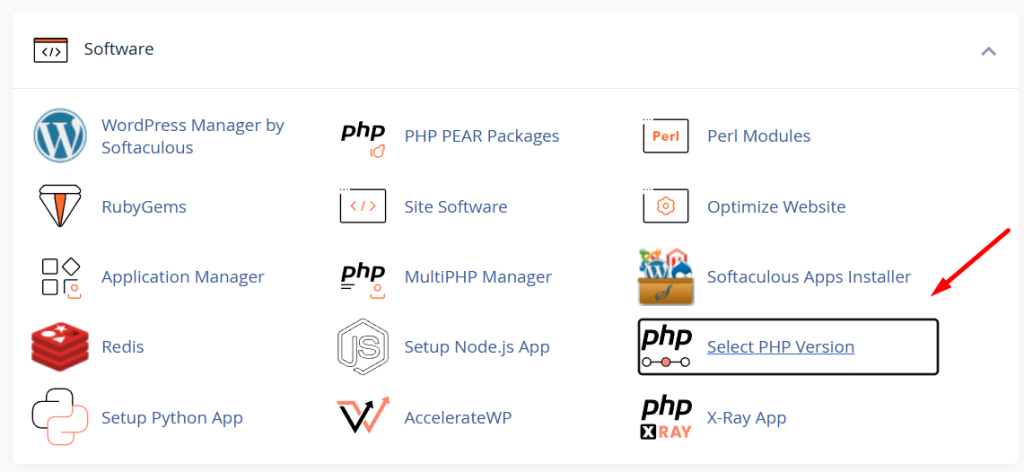Click the red Redis icon
Image resolution: width=1024 pixels, height=472 pixels.
click(59, 347)
